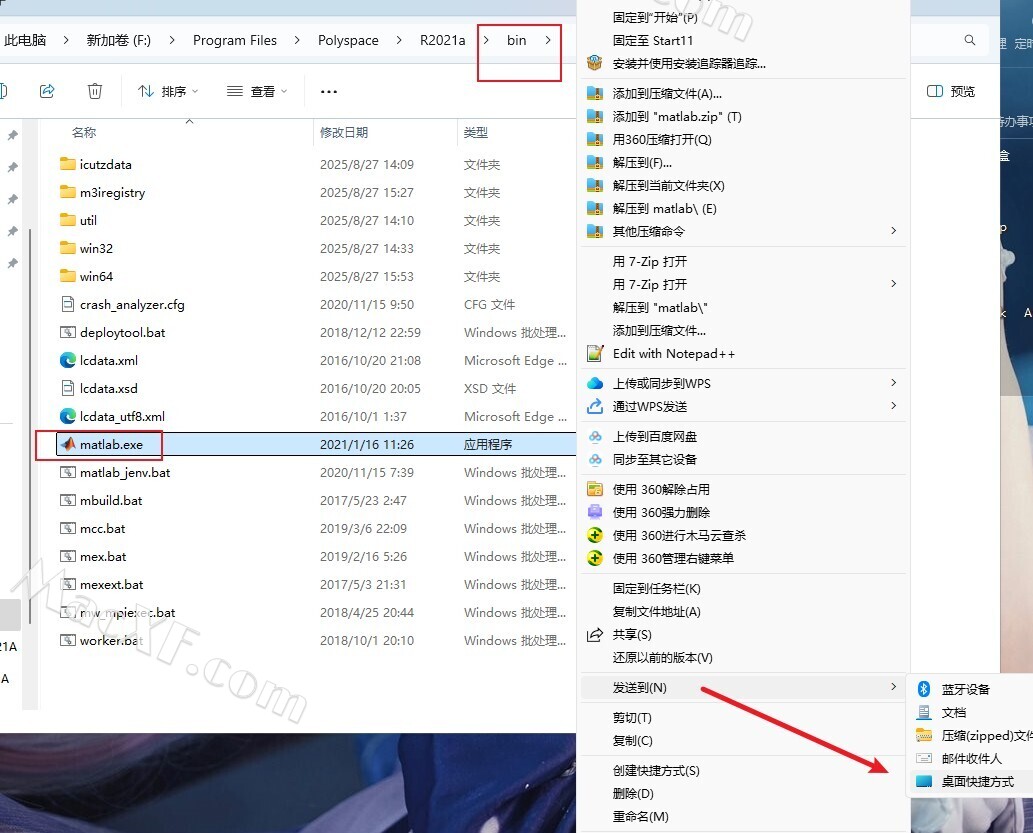Click the 360 trojan scan icon
This screenshot has height=833, width=1033.
595,536
